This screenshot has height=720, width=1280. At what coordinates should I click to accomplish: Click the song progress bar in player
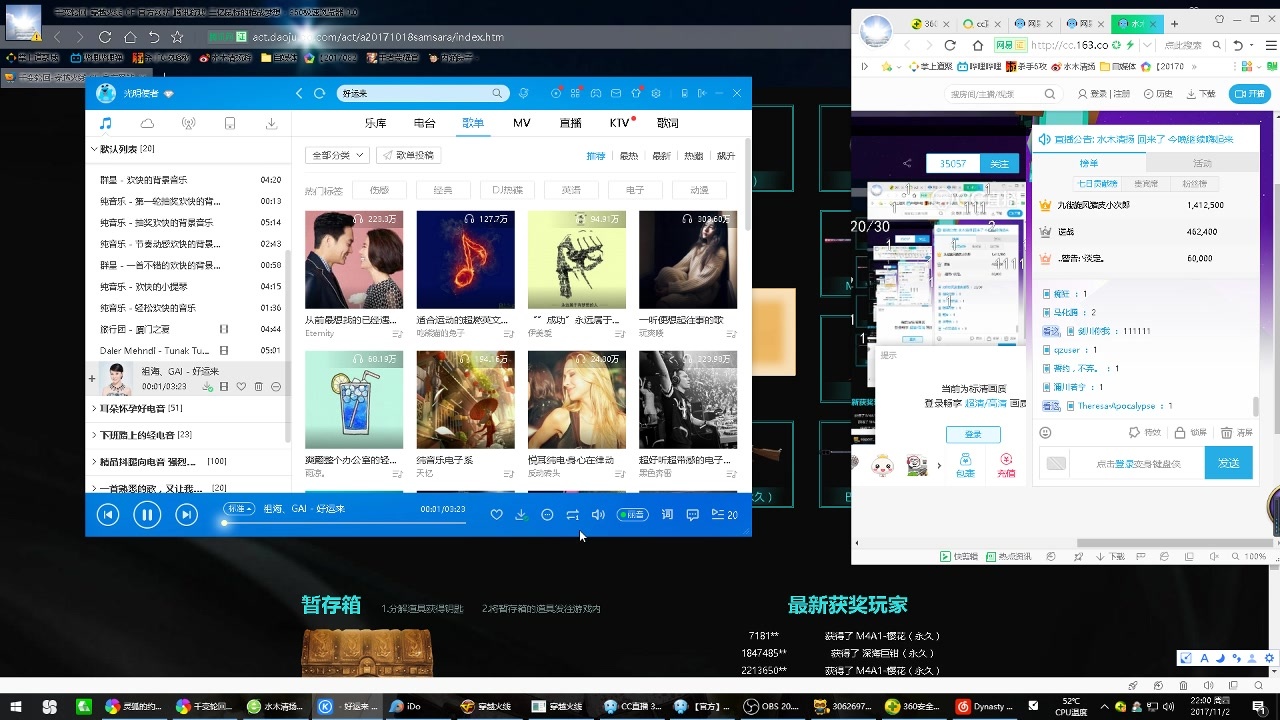343,522
